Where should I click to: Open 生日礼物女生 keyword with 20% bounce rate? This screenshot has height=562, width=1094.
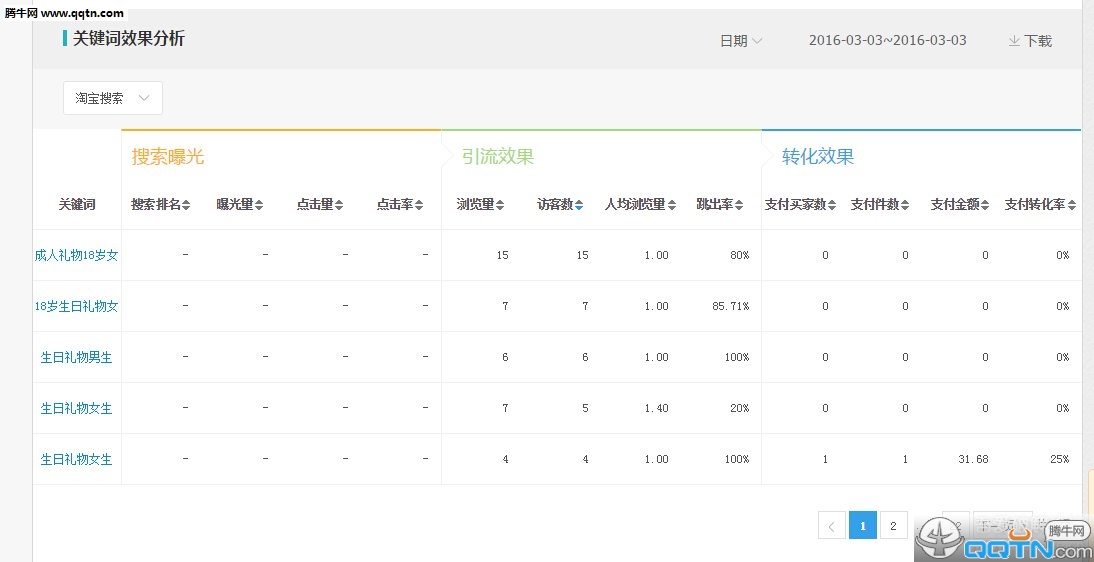[x=77, y=408]
